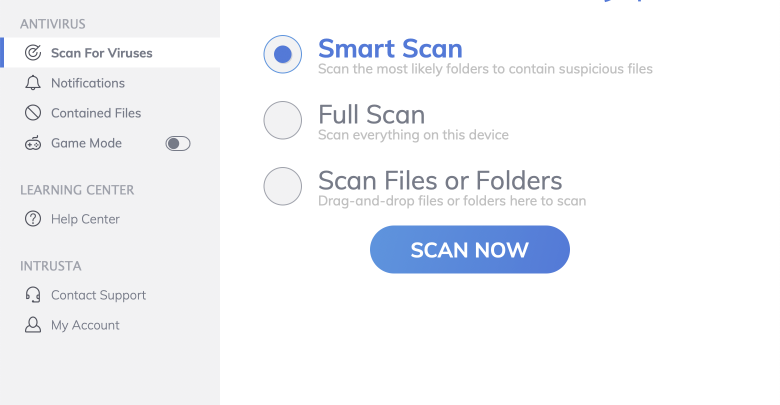Select the Smart Scan radio button

[282, 54]
